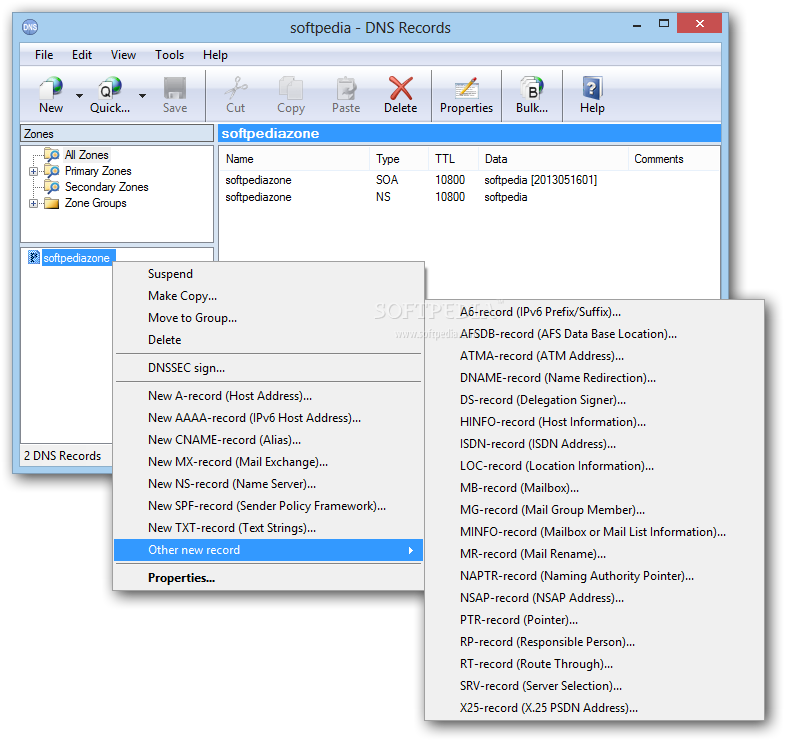785x741 pixels.
Task: Select MG-record (Mail Group Member)...
Action: [594, 510]
